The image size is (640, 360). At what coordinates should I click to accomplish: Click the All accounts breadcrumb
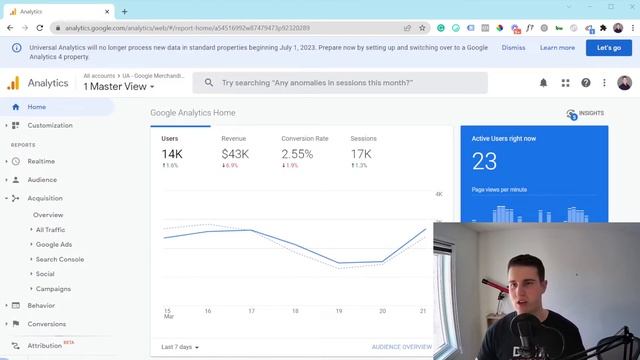coord(99,76)
